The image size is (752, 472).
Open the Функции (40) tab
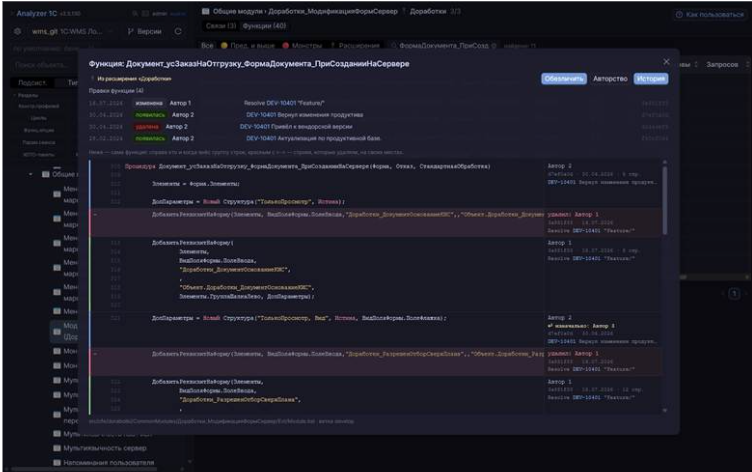coord(264,25)
